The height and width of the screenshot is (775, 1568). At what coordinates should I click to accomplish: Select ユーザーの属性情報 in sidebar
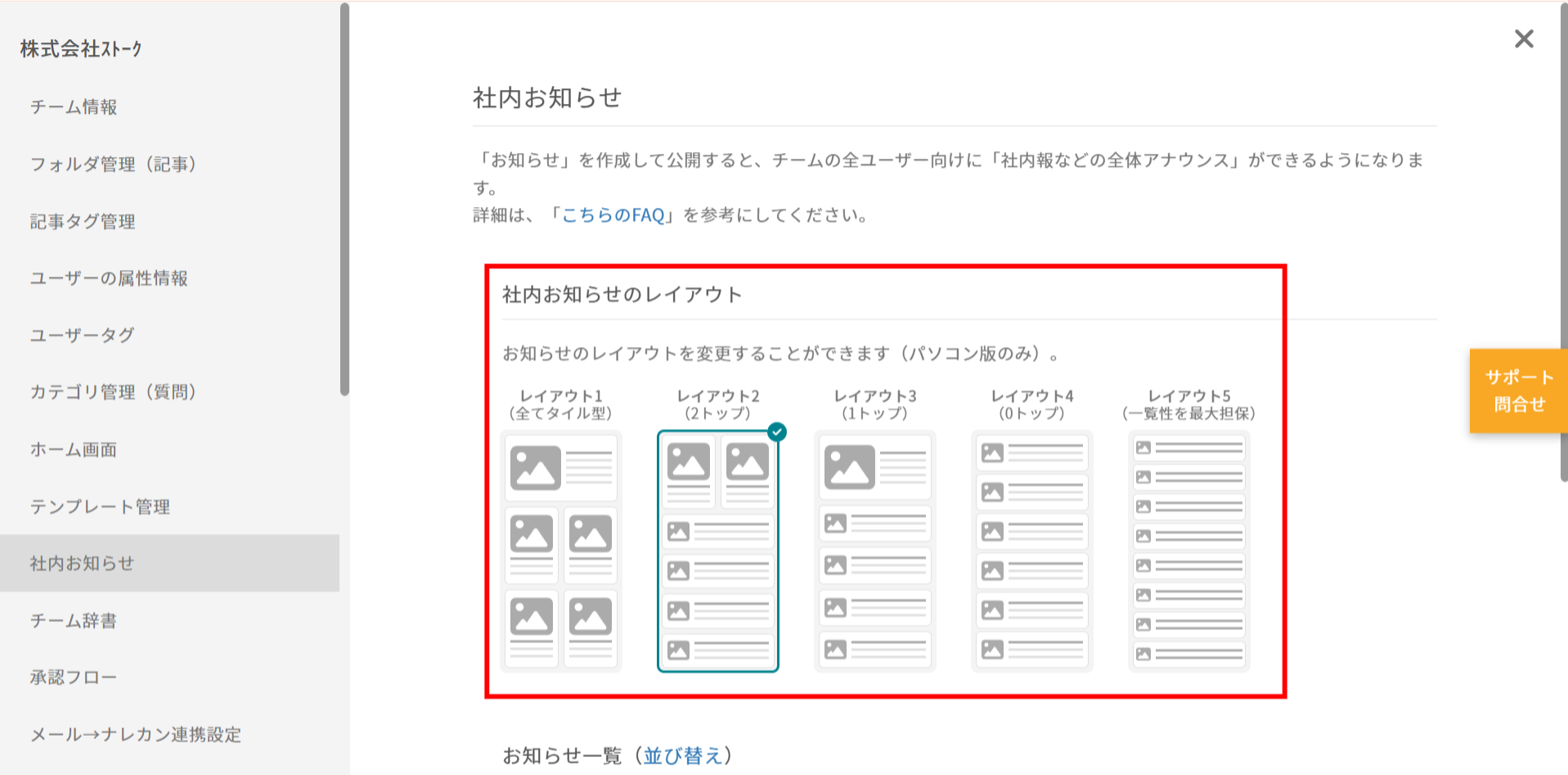point(109,278)
